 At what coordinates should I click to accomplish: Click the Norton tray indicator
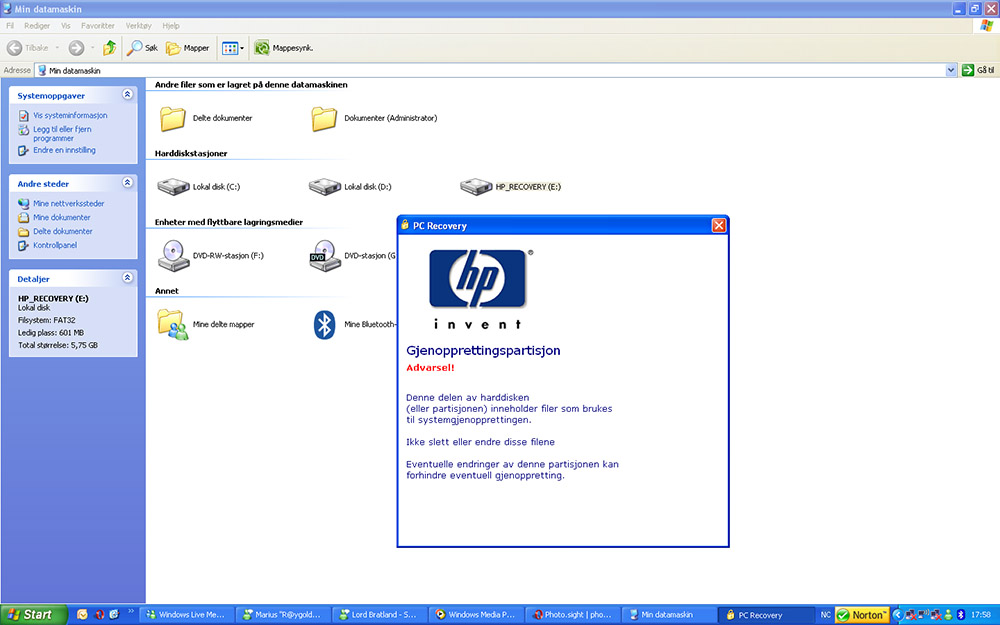pyautogui.click(x=862, y=615)
